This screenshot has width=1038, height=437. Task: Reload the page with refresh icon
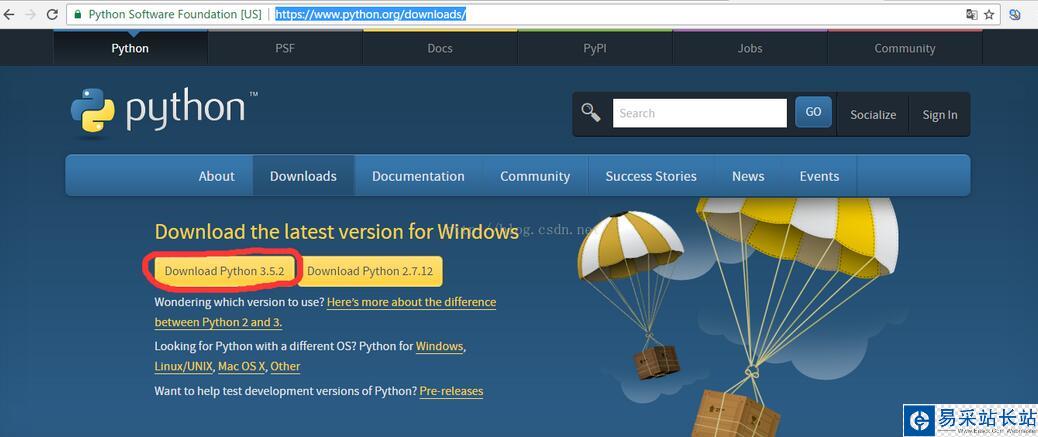pyautogui.click(x=52, y=15)
